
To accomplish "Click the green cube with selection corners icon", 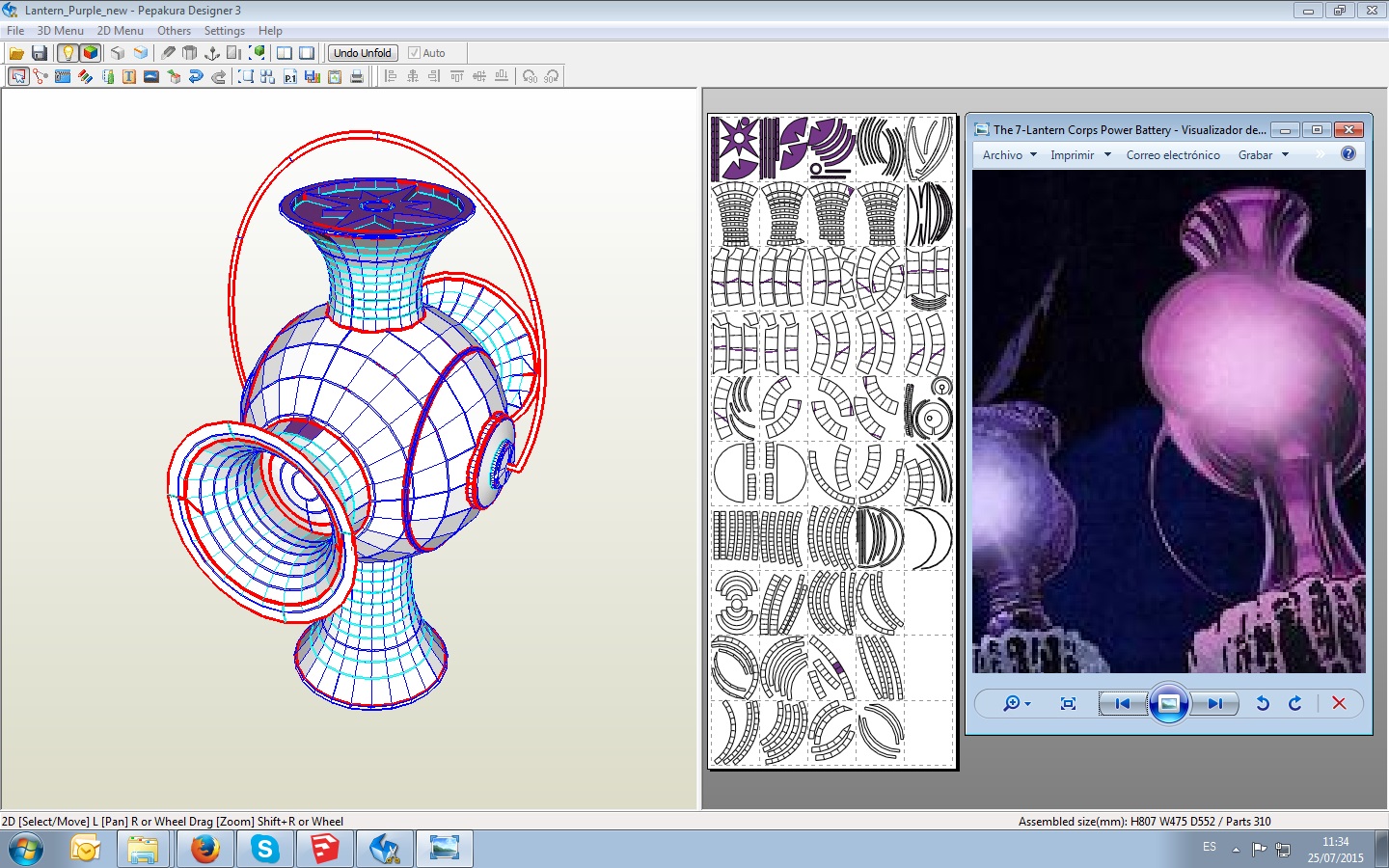I will [258, 53].
